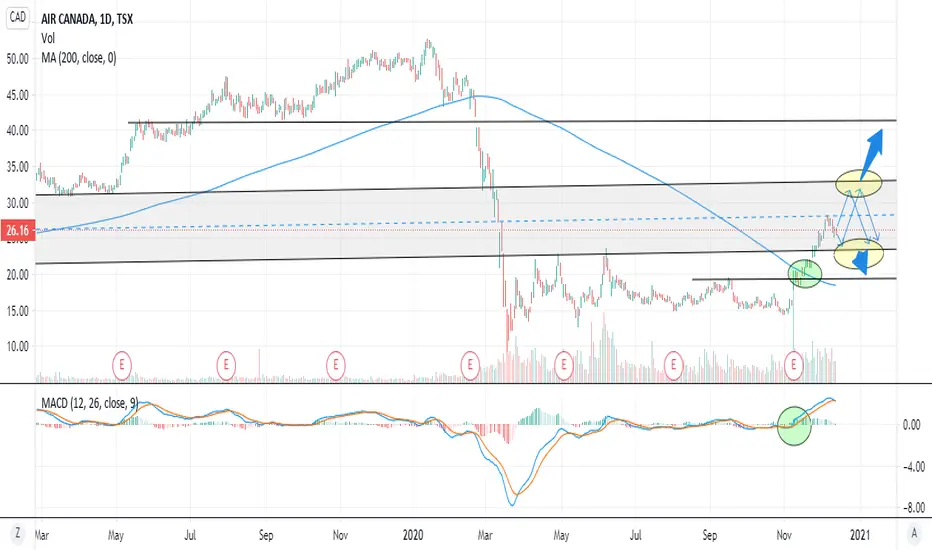The width and height of the screenshot is (932, 550).
Task: Open the leftmost earnings E marker
Action: click(x=122, y=364)
